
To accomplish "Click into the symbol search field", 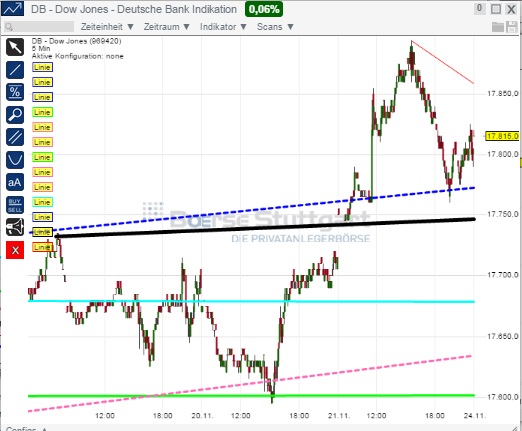I will (x=39, y=27).
